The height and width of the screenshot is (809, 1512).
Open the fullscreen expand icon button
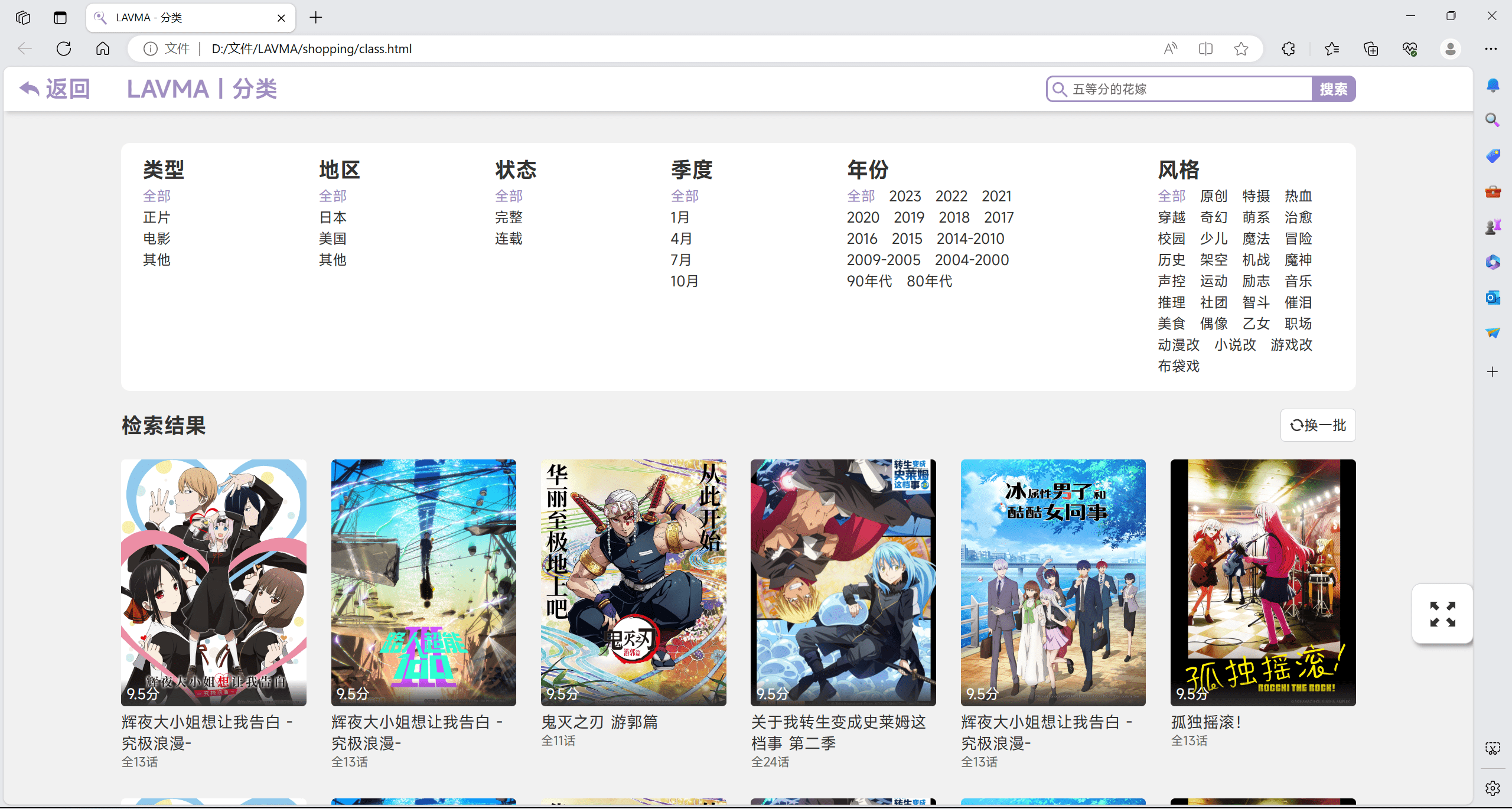1442,614
